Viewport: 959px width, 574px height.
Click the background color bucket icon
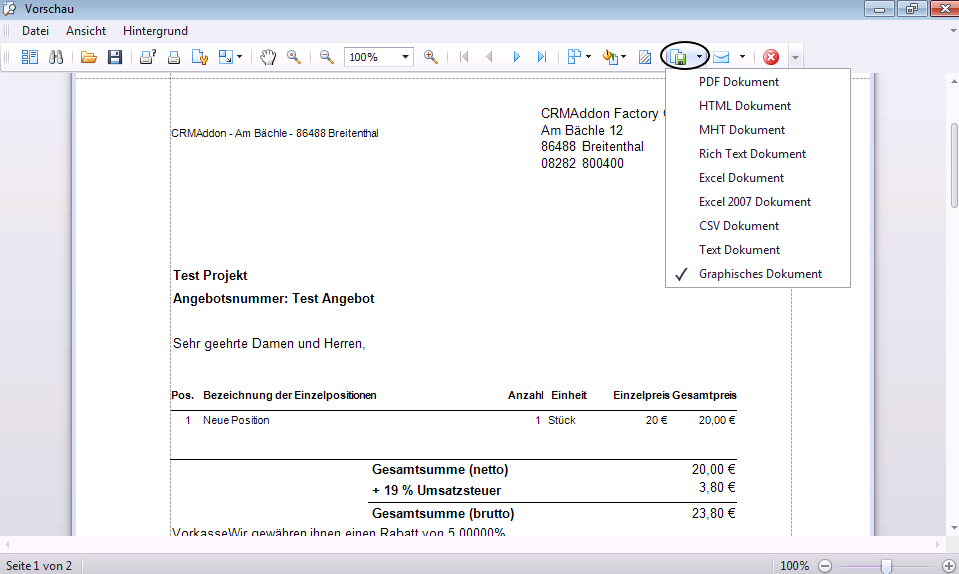610,57
